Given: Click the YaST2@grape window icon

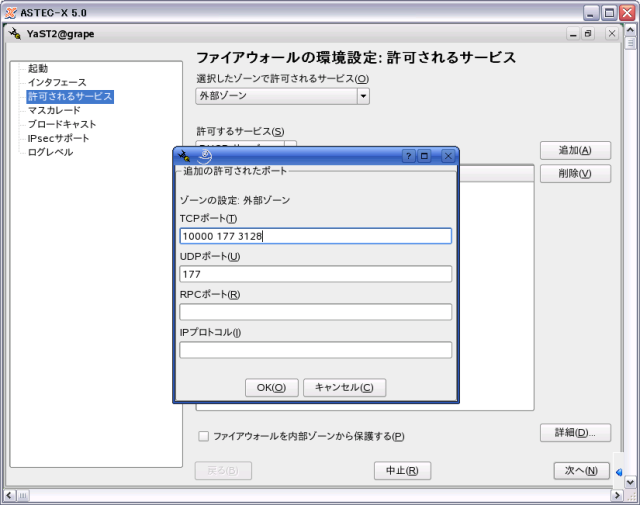Looking at the screenshot, I should (x=14, y=34).
